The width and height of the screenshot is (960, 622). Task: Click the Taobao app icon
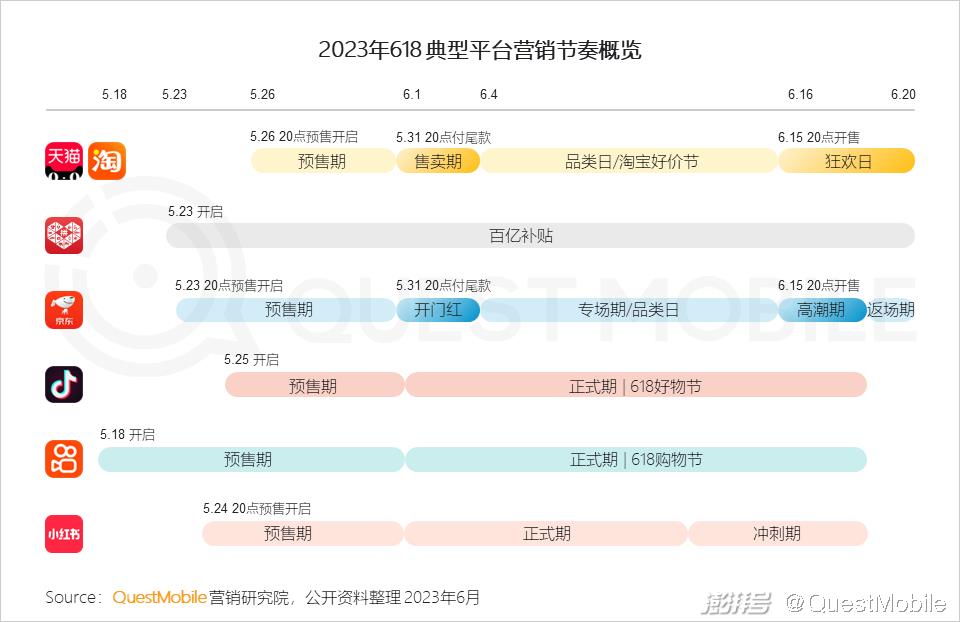(107, 161)
